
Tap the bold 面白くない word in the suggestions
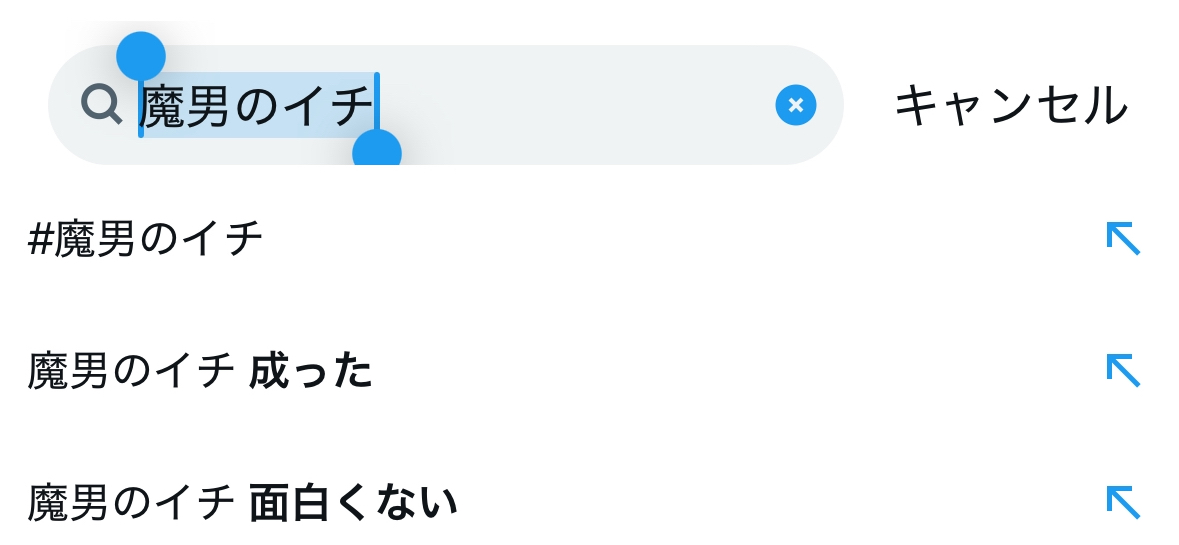(x=352, y=503)
